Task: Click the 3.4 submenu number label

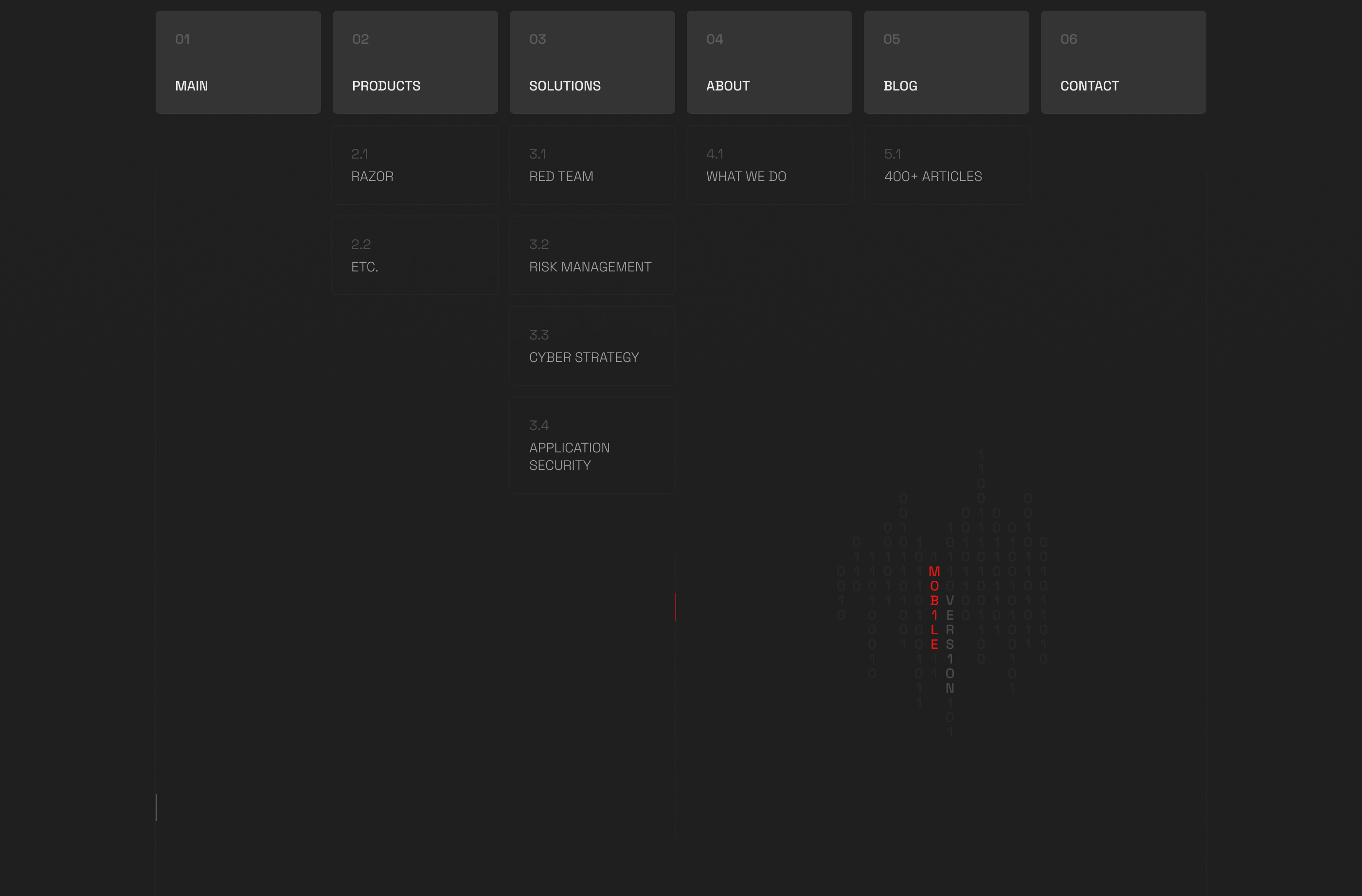Action: pyautogui.click(x=538, y=426)
